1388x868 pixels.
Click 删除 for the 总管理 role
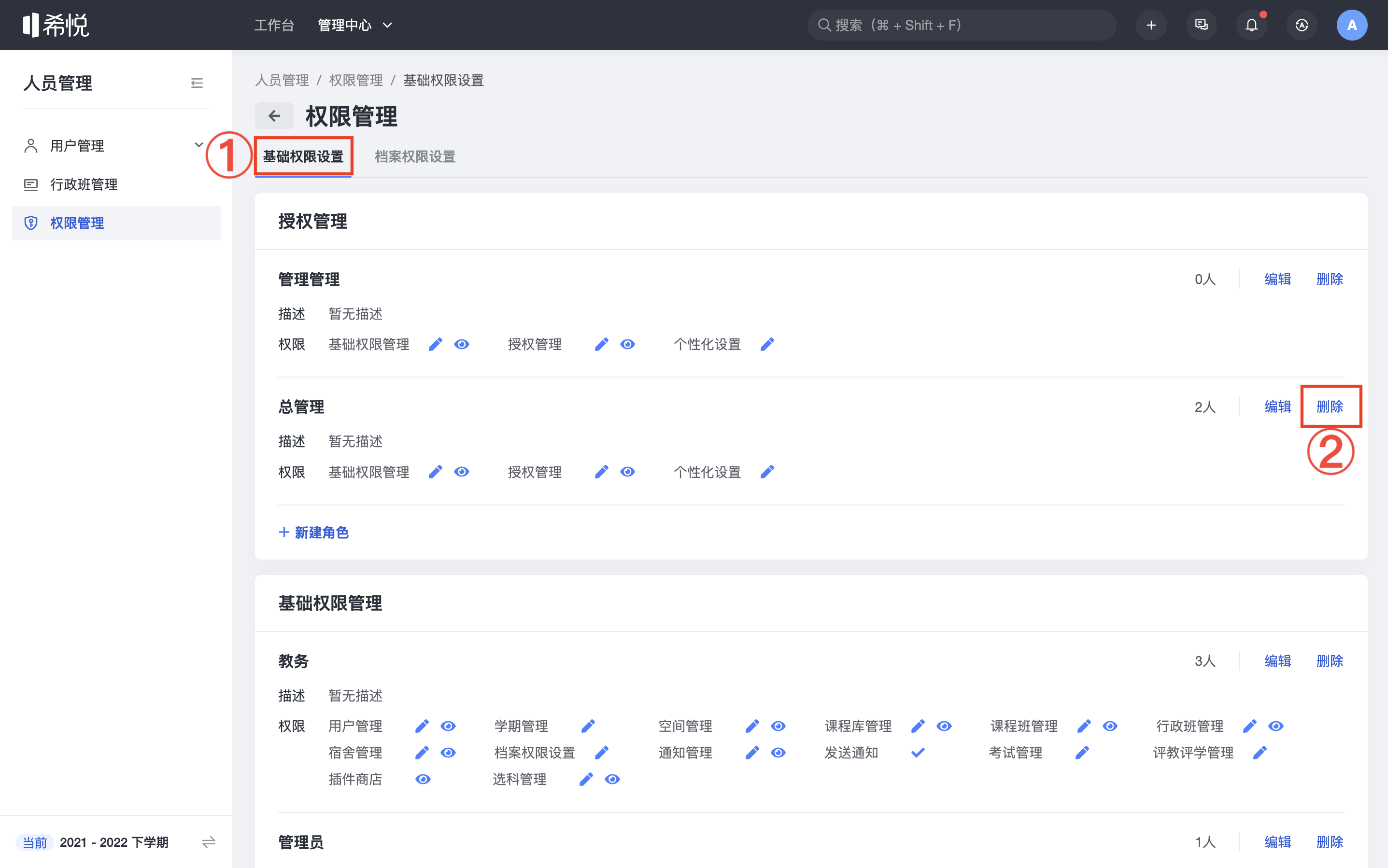(x=1330, y=406)
